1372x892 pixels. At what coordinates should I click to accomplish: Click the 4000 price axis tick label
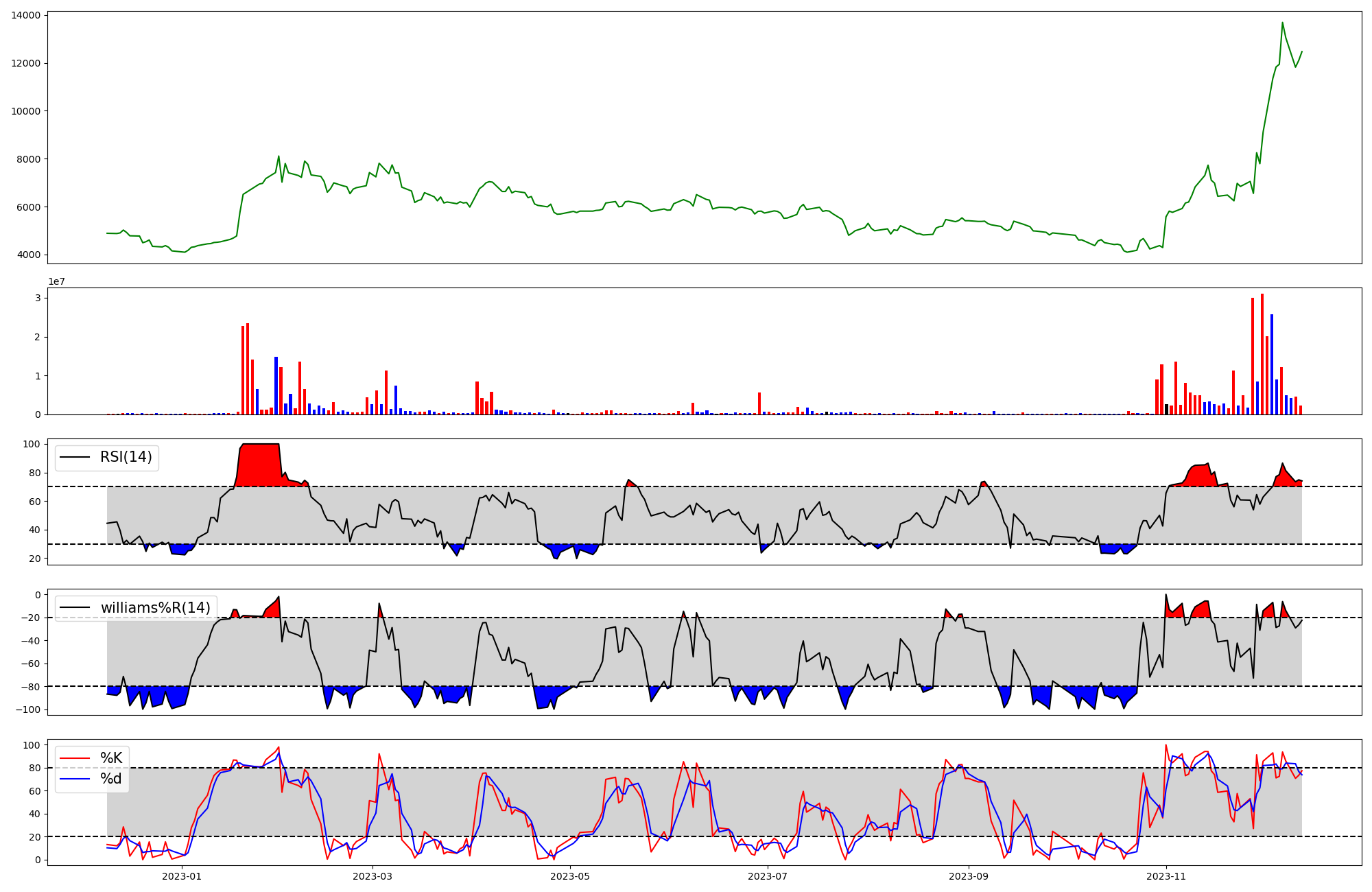[28, 255]
